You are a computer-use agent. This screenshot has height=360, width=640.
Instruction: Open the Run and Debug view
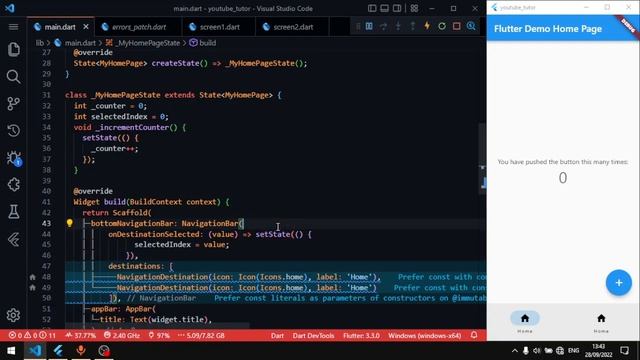[13, 158]
